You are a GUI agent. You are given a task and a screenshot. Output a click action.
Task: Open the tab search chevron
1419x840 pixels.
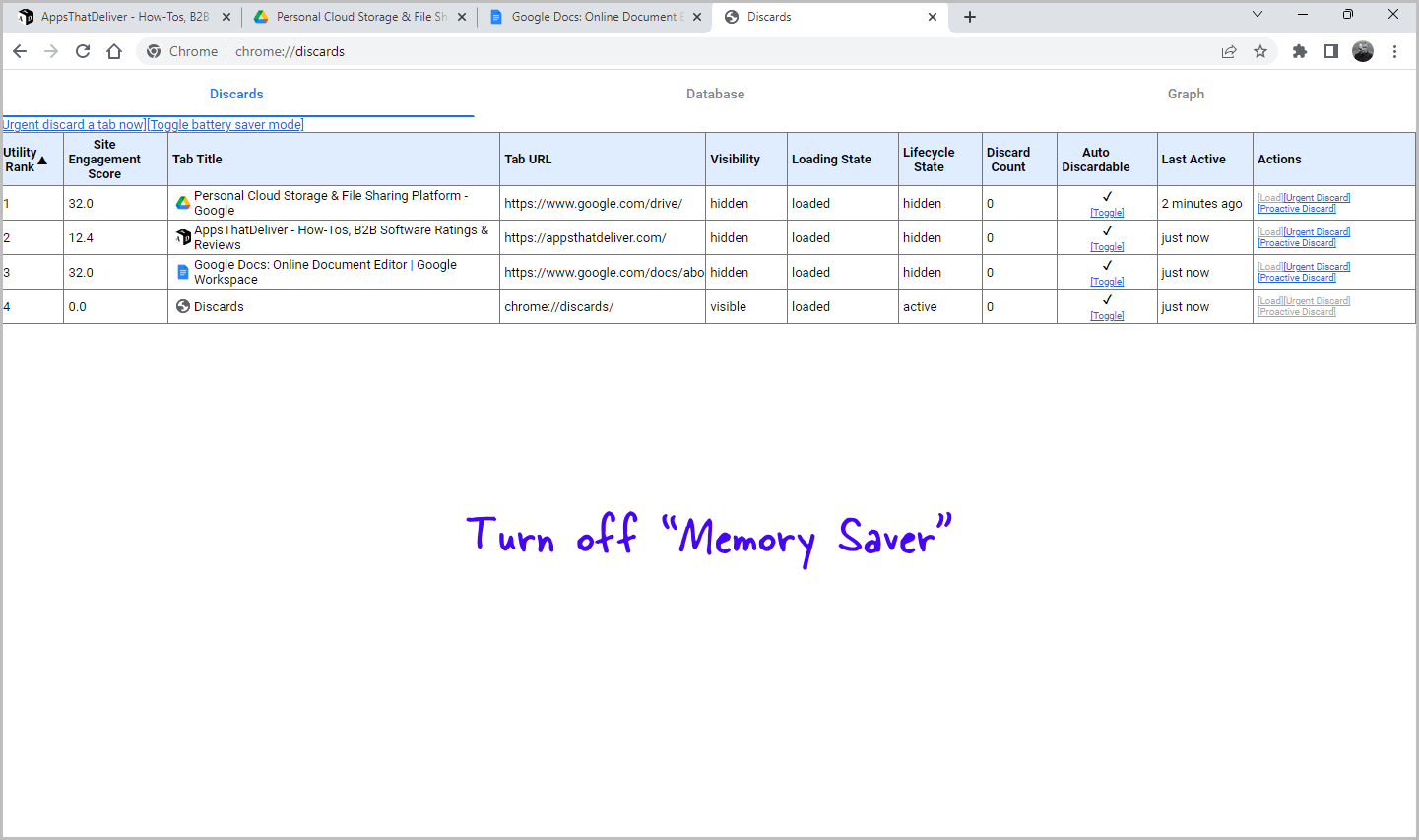[1258, 14]
